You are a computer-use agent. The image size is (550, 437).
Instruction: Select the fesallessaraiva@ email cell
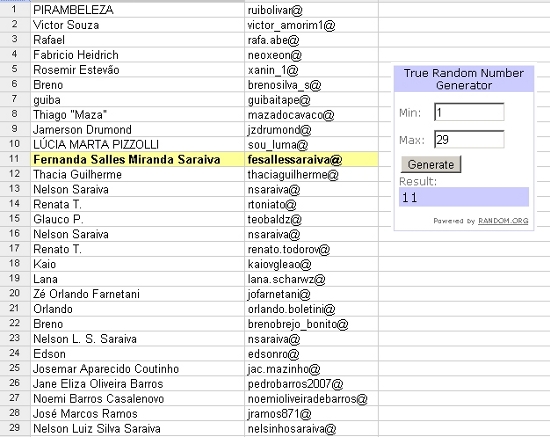tap(311, 160)
